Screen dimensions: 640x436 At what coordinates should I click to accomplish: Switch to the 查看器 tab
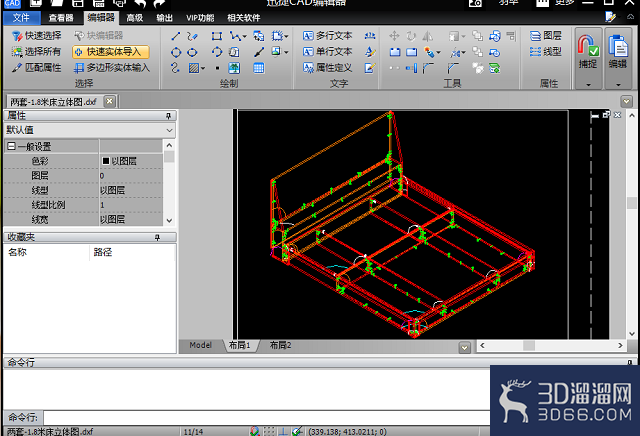(x=61, y=18)
